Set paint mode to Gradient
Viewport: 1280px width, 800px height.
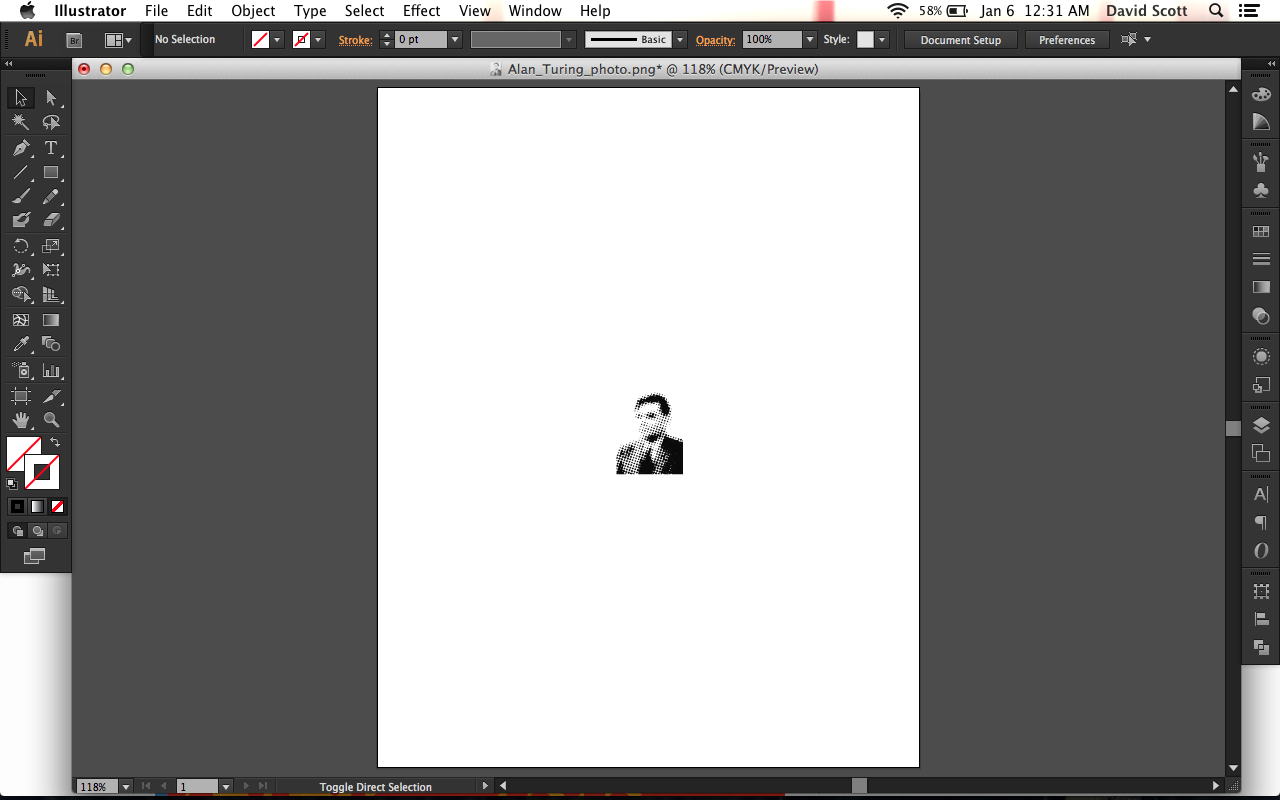(x=37, y=507)
